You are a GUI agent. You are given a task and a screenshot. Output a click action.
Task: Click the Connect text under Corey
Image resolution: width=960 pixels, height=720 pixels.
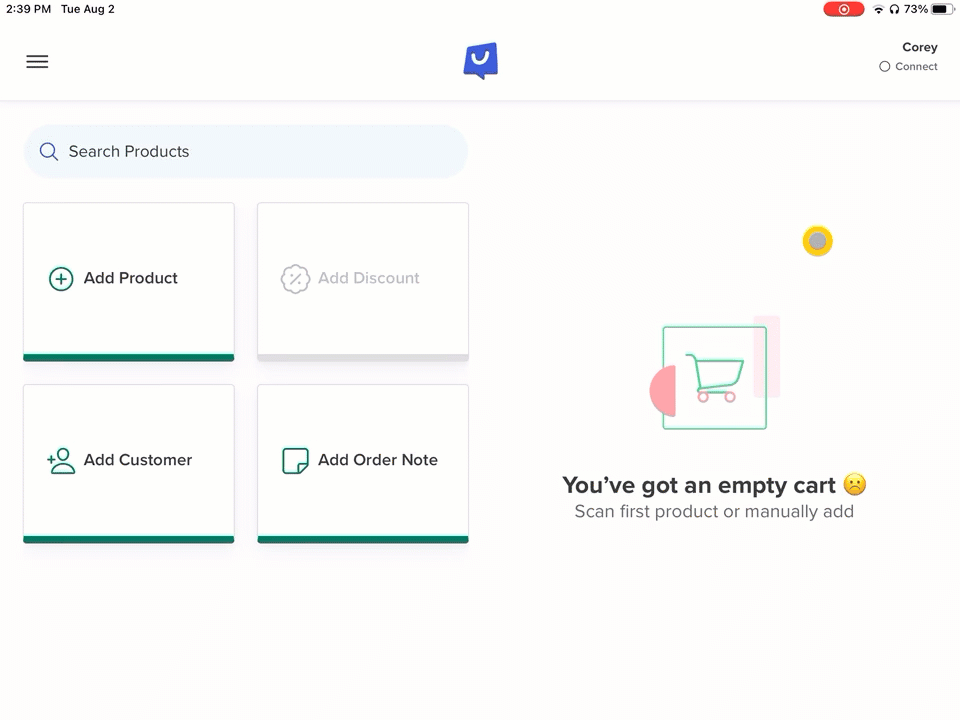pos(916,67)
